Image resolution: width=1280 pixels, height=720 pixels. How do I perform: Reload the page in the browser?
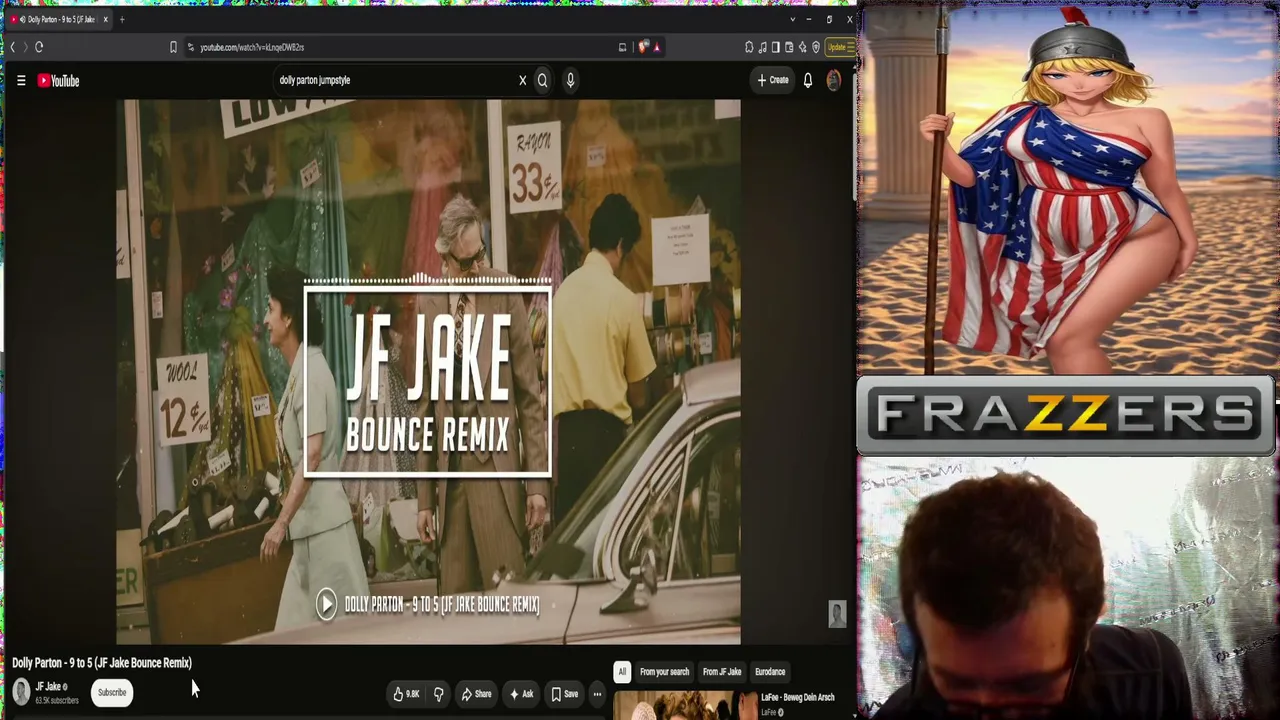pos(39,47)
